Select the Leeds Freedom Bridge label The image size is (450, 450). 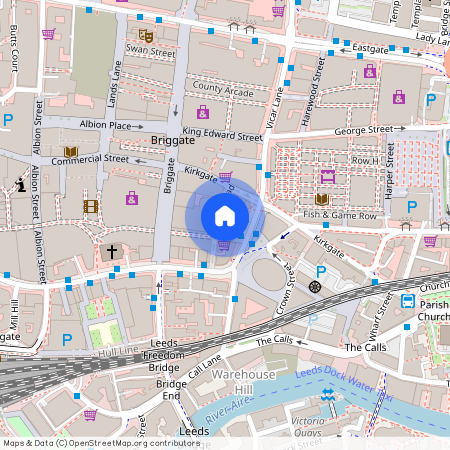164,355
